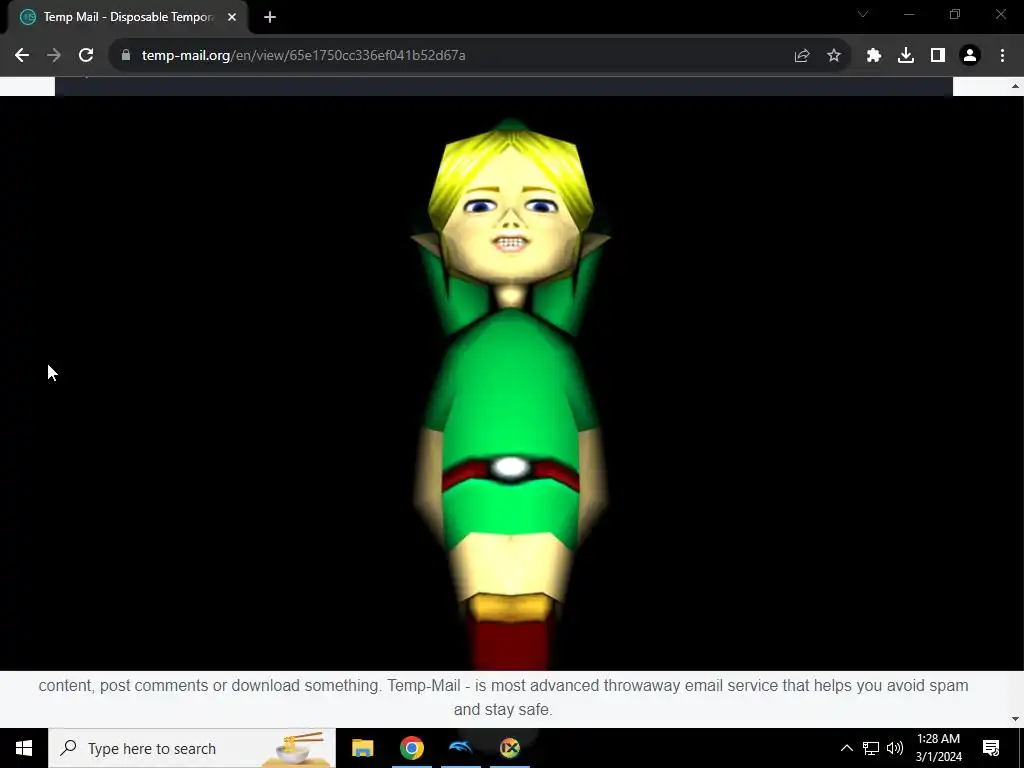Open the Chrome profile avatar
Screen dimensions: 1024x768
[970, 56]
